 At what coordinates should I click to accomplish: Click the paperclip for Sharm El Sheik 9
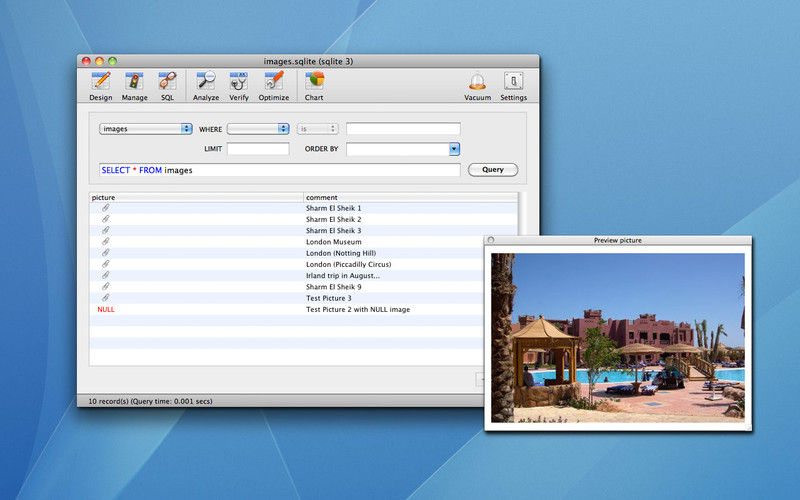click(106, 286)
